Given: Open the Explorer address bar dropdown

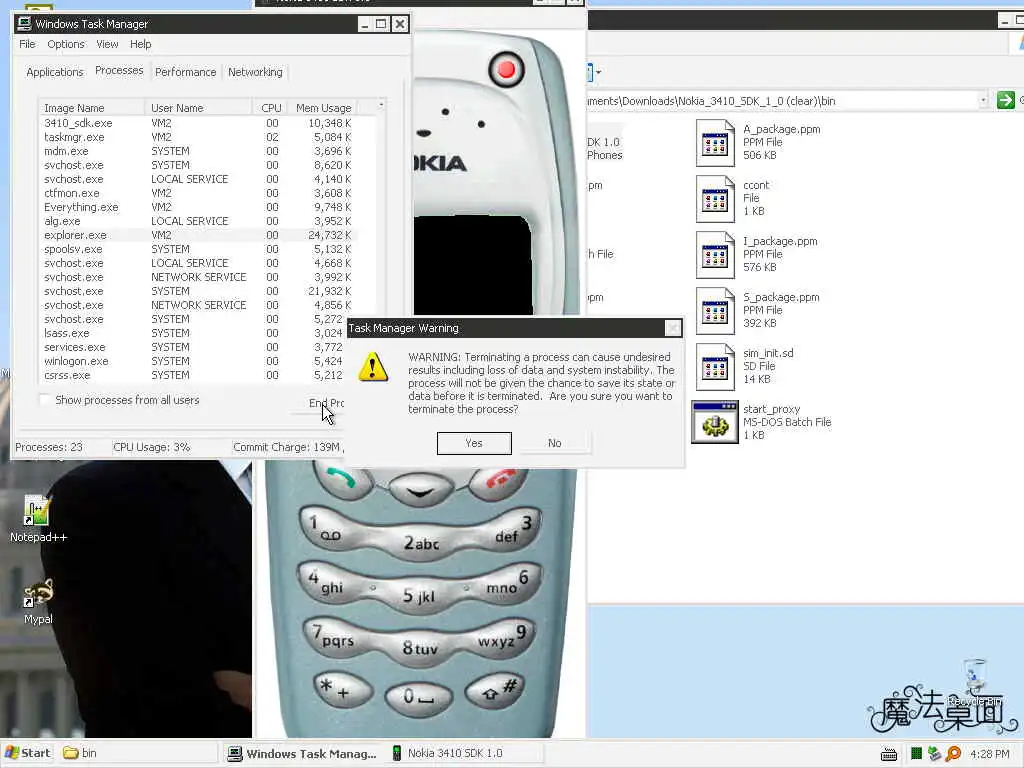Looking at the screenshot, I should (x=983, y=101).
